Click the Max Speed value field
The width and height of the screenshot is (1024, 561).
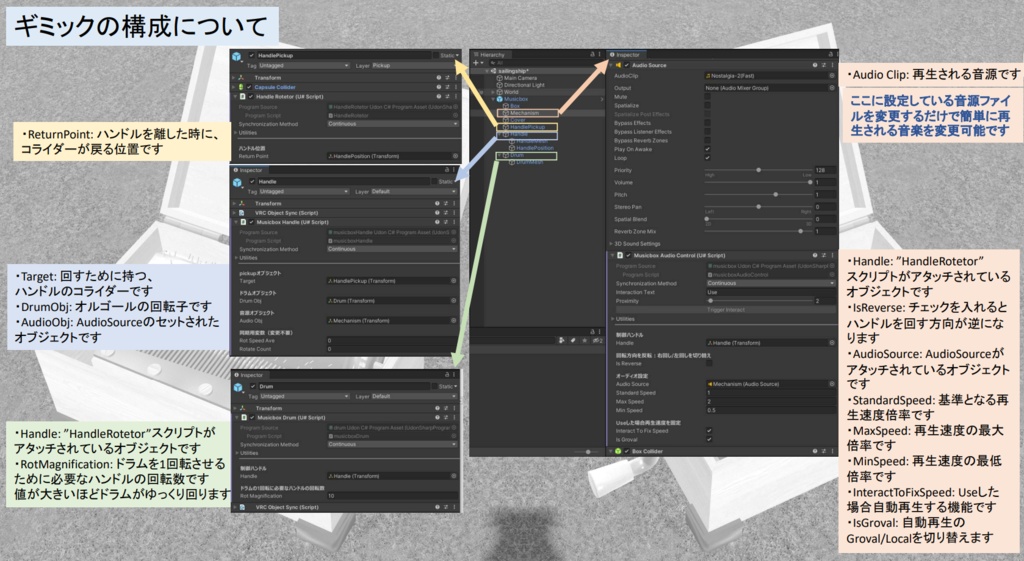770,402
